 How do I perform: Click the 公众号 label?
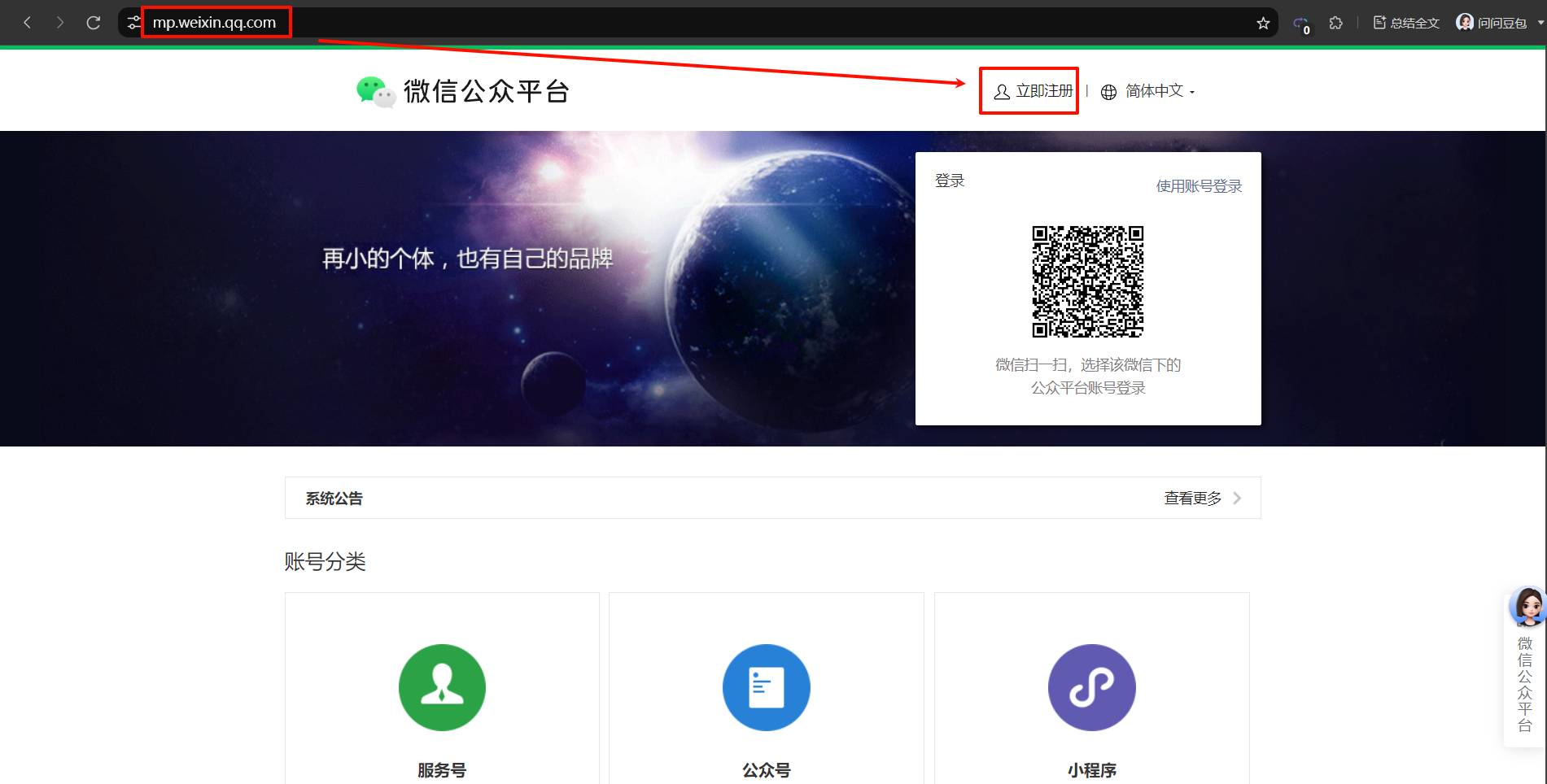pyautogui.click(x=766, y=770)
